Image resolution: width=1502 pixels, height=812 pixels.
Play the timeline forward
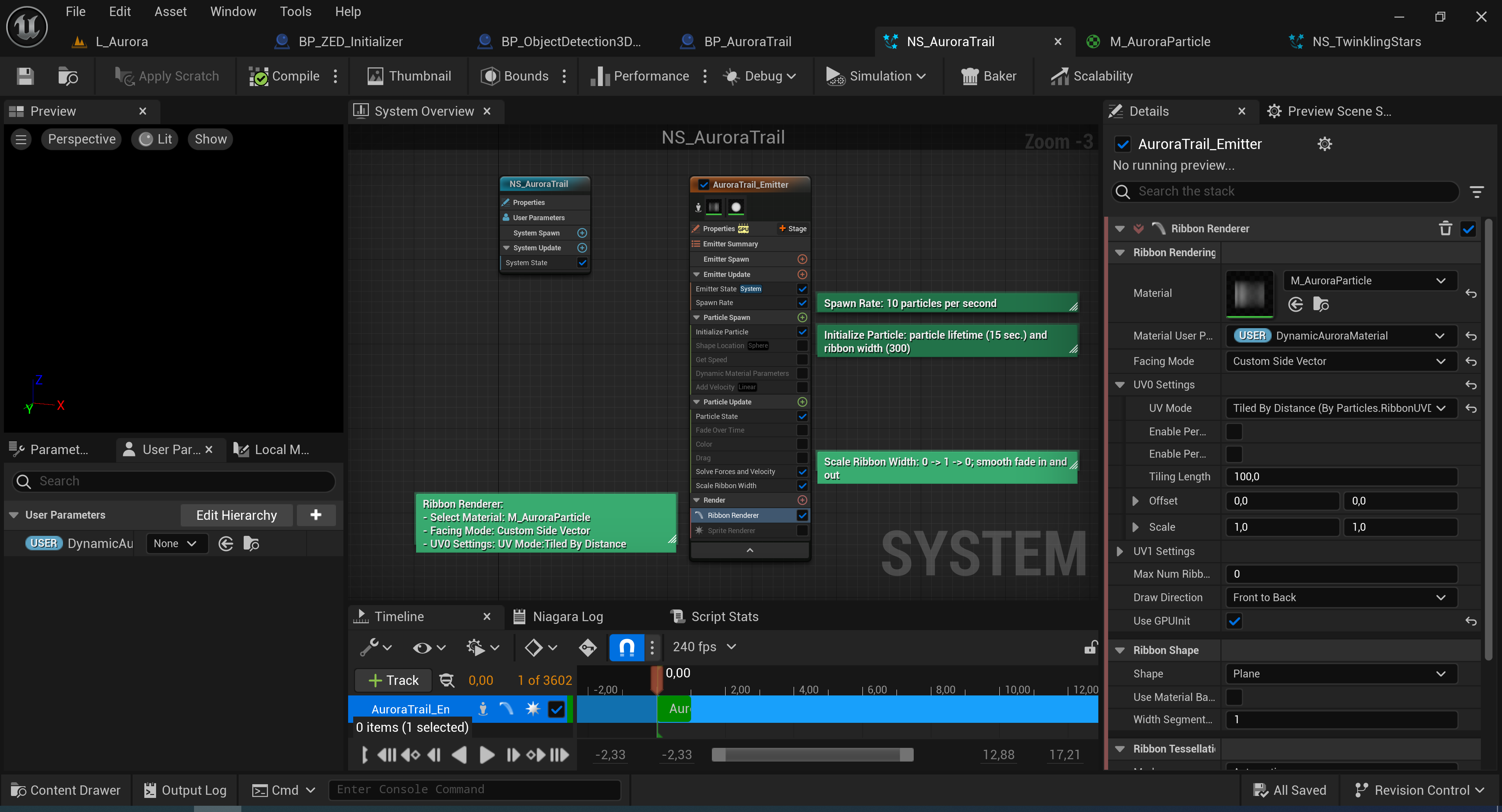pos(486,755)
